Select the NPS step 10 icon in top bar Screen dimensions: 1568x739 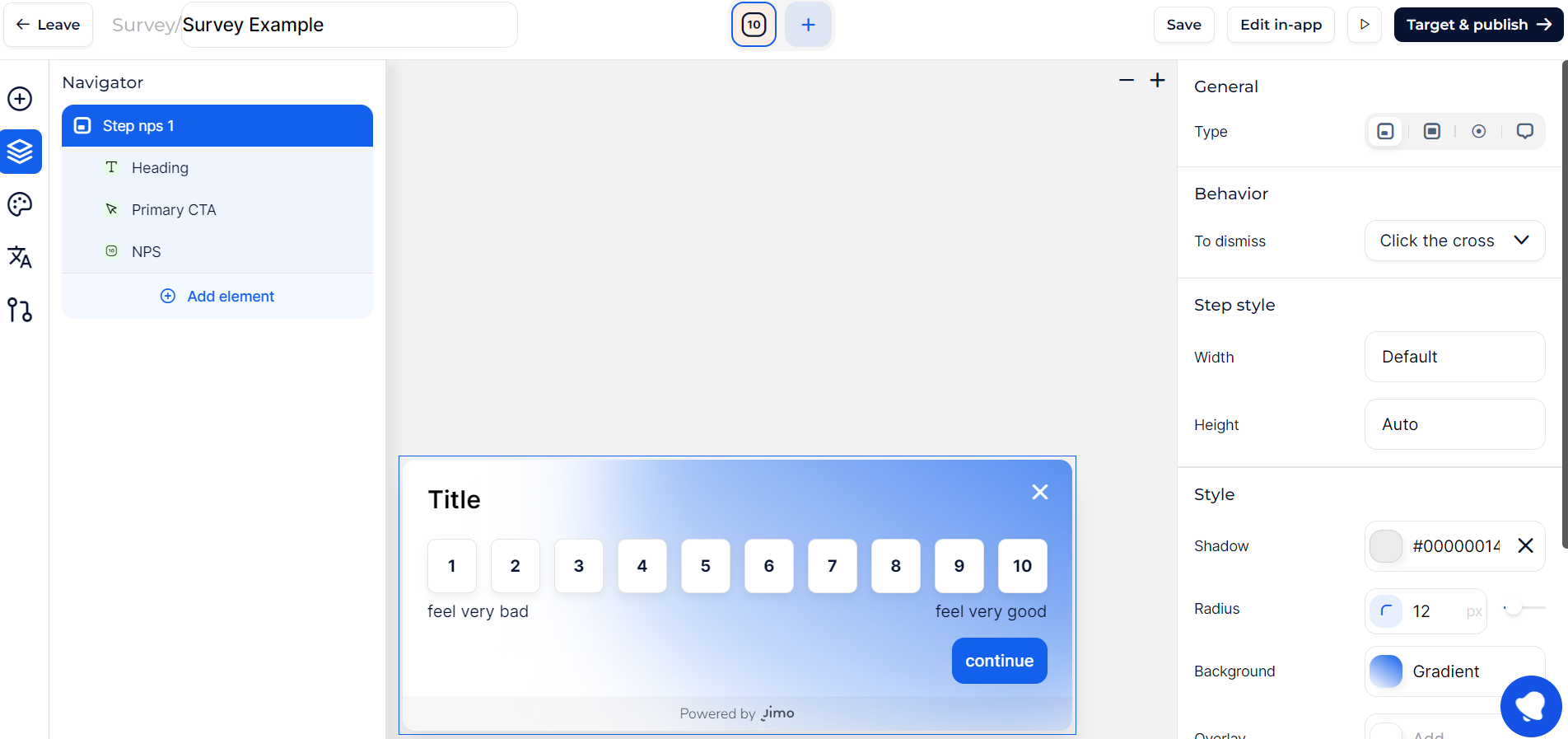(754, 25)
